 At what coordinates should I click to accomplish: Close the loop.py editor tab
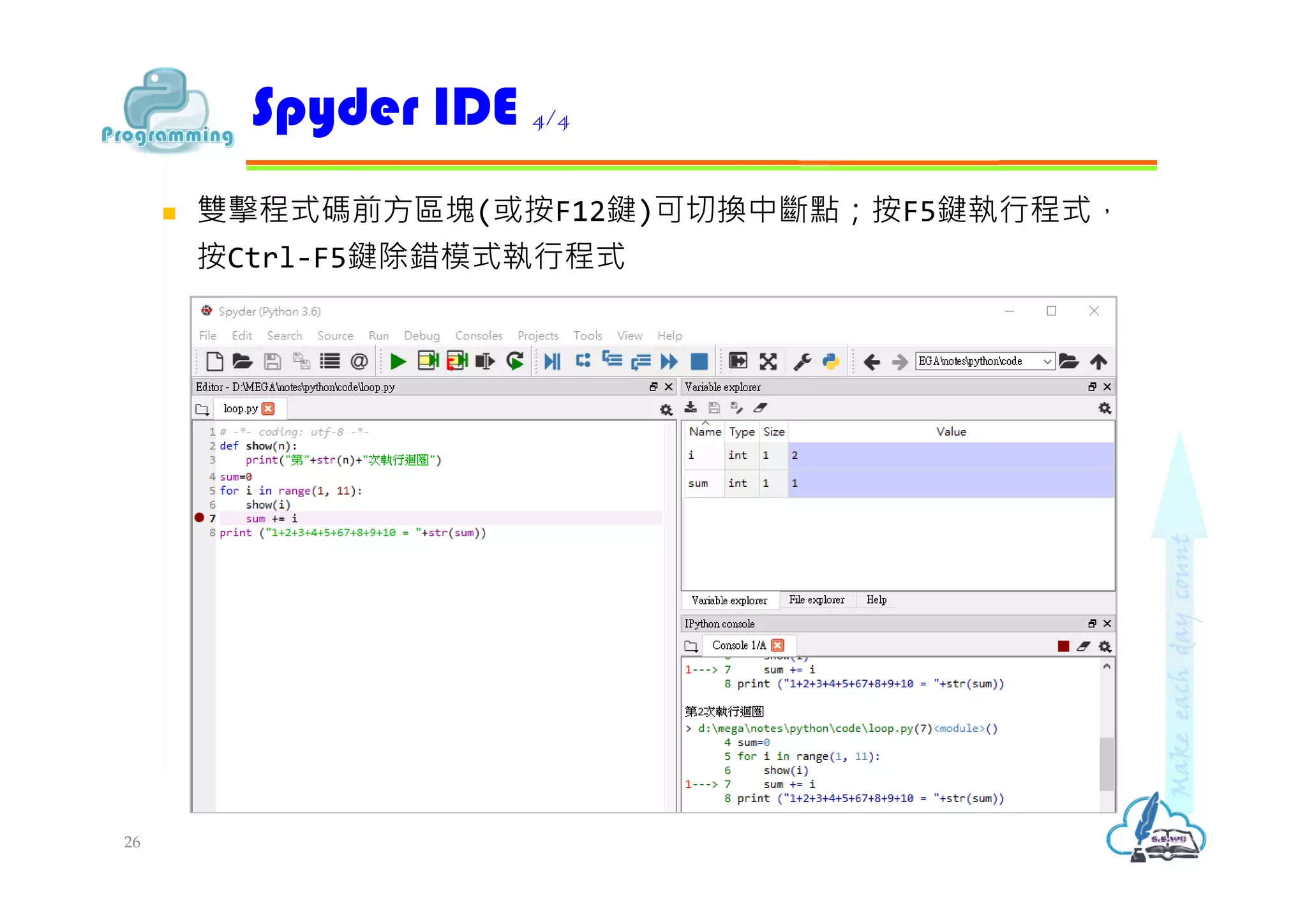pyautogui.click(x=268, y=408)
